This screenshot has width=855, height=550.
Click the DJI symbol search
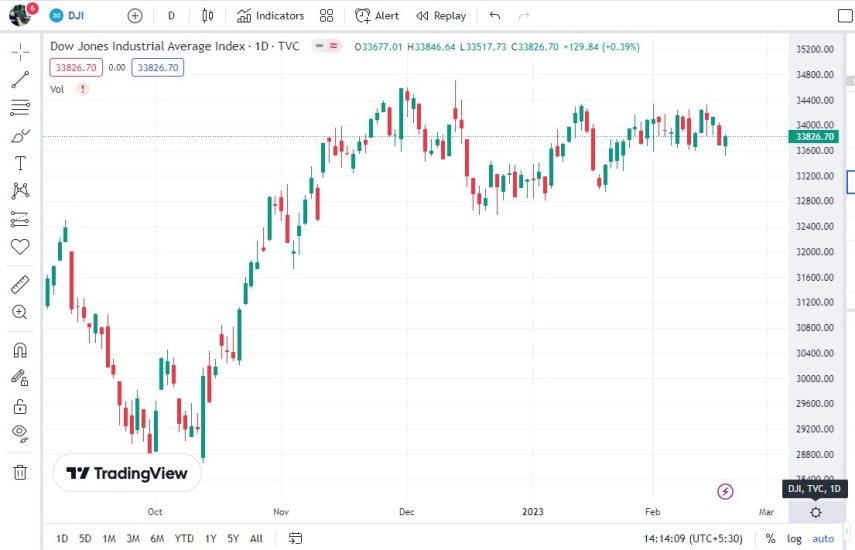click(x=67, y=15)
